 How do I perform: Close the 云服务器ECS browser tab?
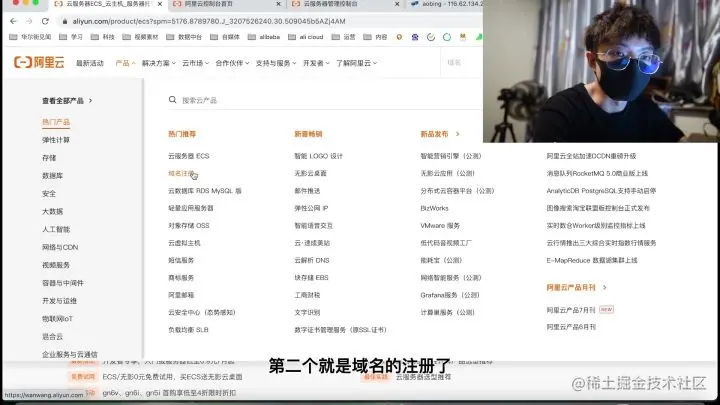tap(160, 4)
